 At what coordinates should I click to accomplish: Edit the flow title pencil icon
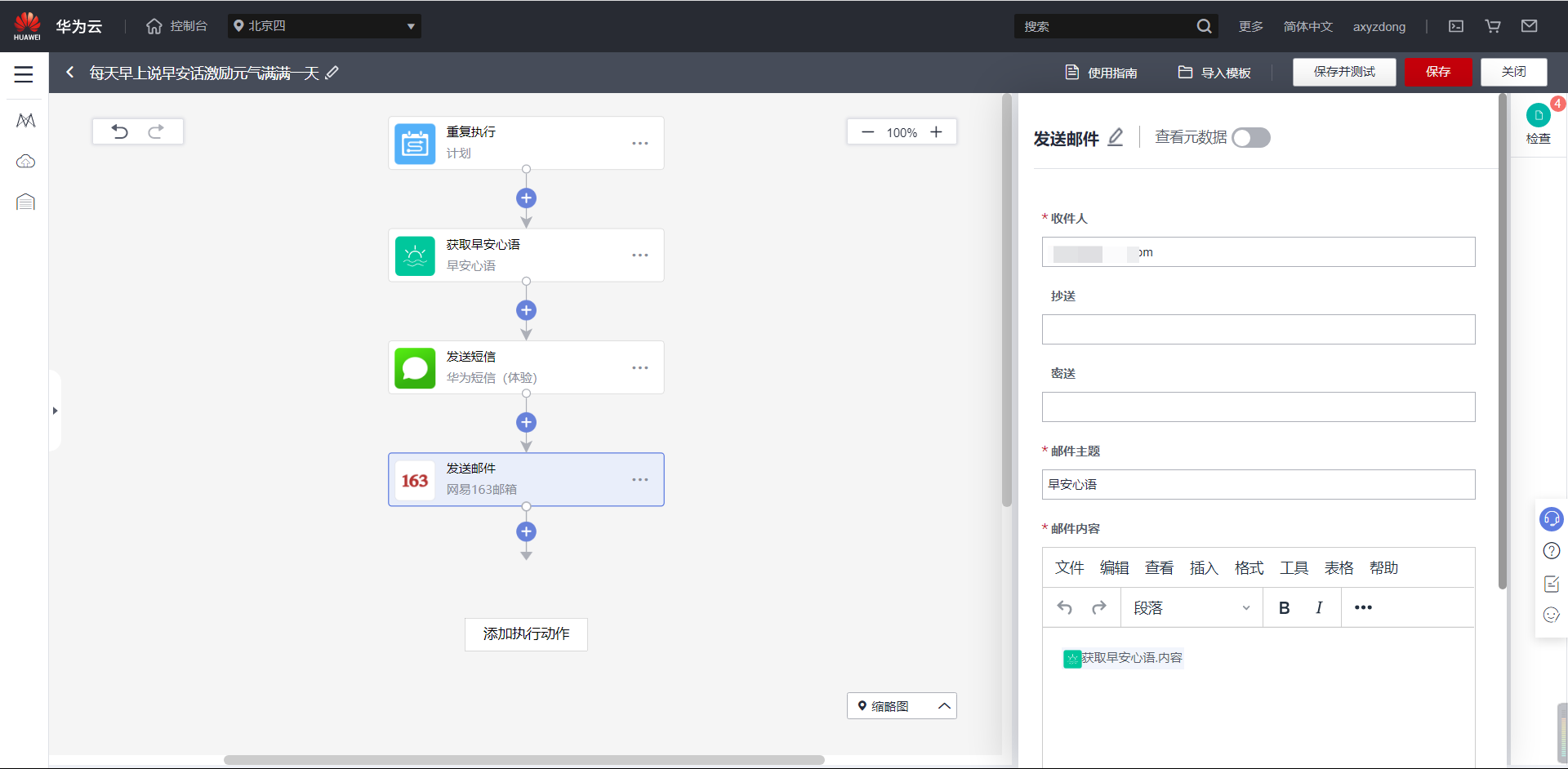point(332,73)
